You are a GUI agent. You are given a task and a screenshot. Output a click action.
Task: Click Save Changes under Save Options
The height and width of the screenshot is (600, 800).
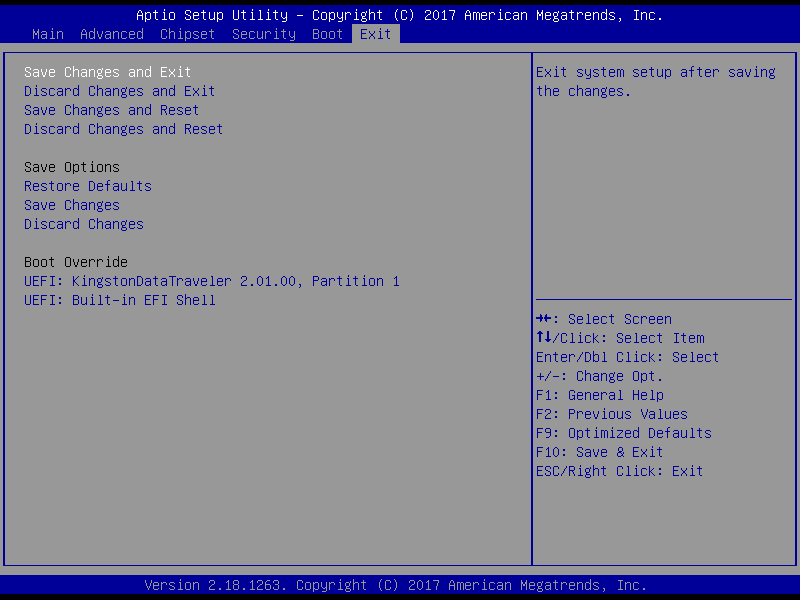(72, 205)
